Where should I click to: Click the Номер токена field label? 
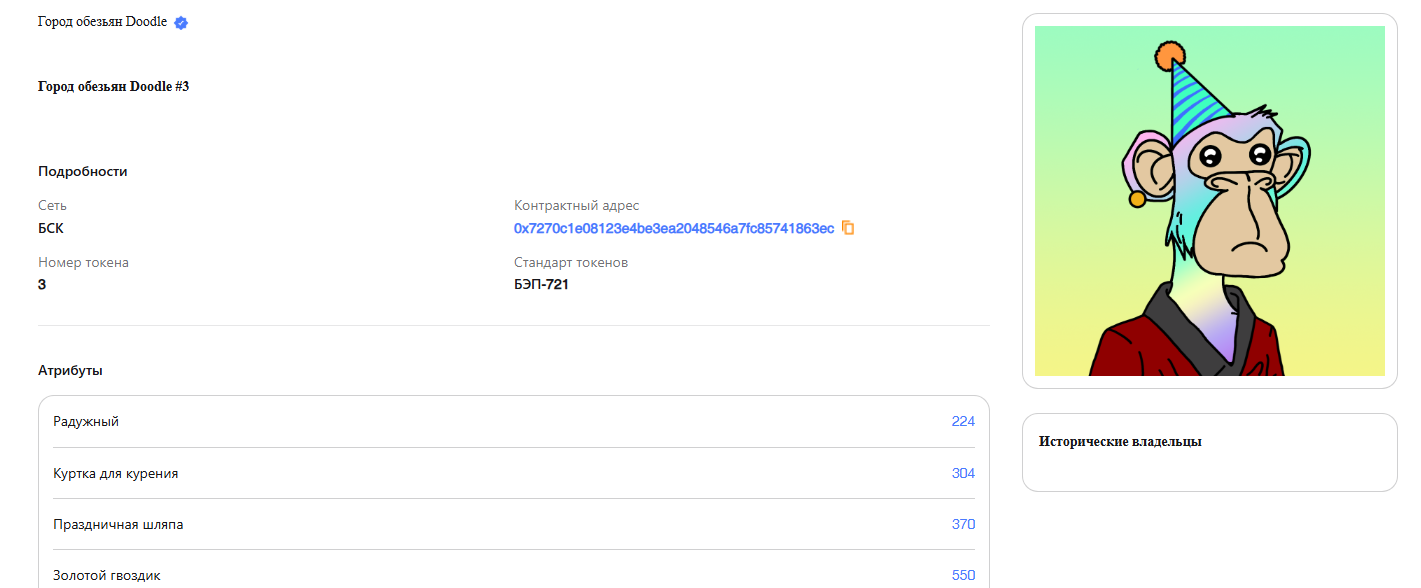tap(83, 262)
